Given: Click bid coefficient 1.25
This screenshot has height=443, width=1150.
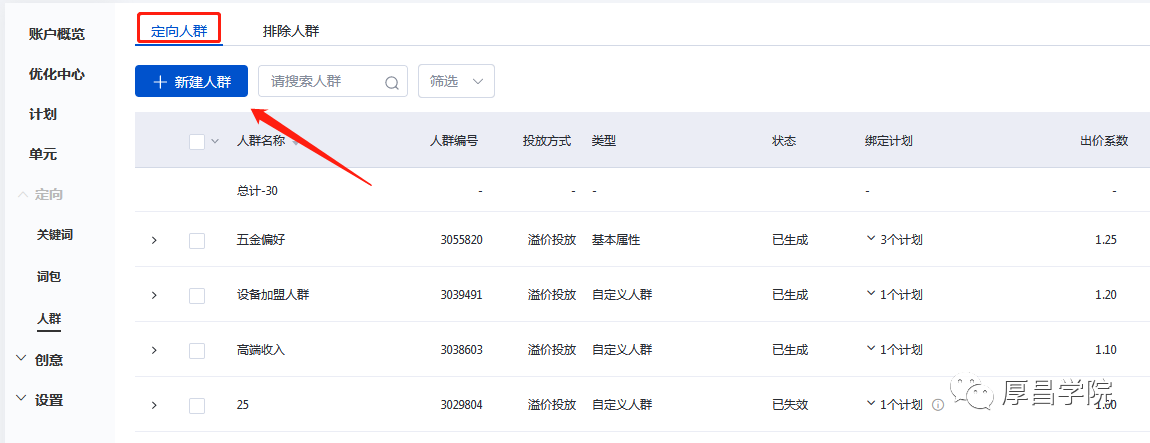Looking at the screenshot, I should point(1106,240).
